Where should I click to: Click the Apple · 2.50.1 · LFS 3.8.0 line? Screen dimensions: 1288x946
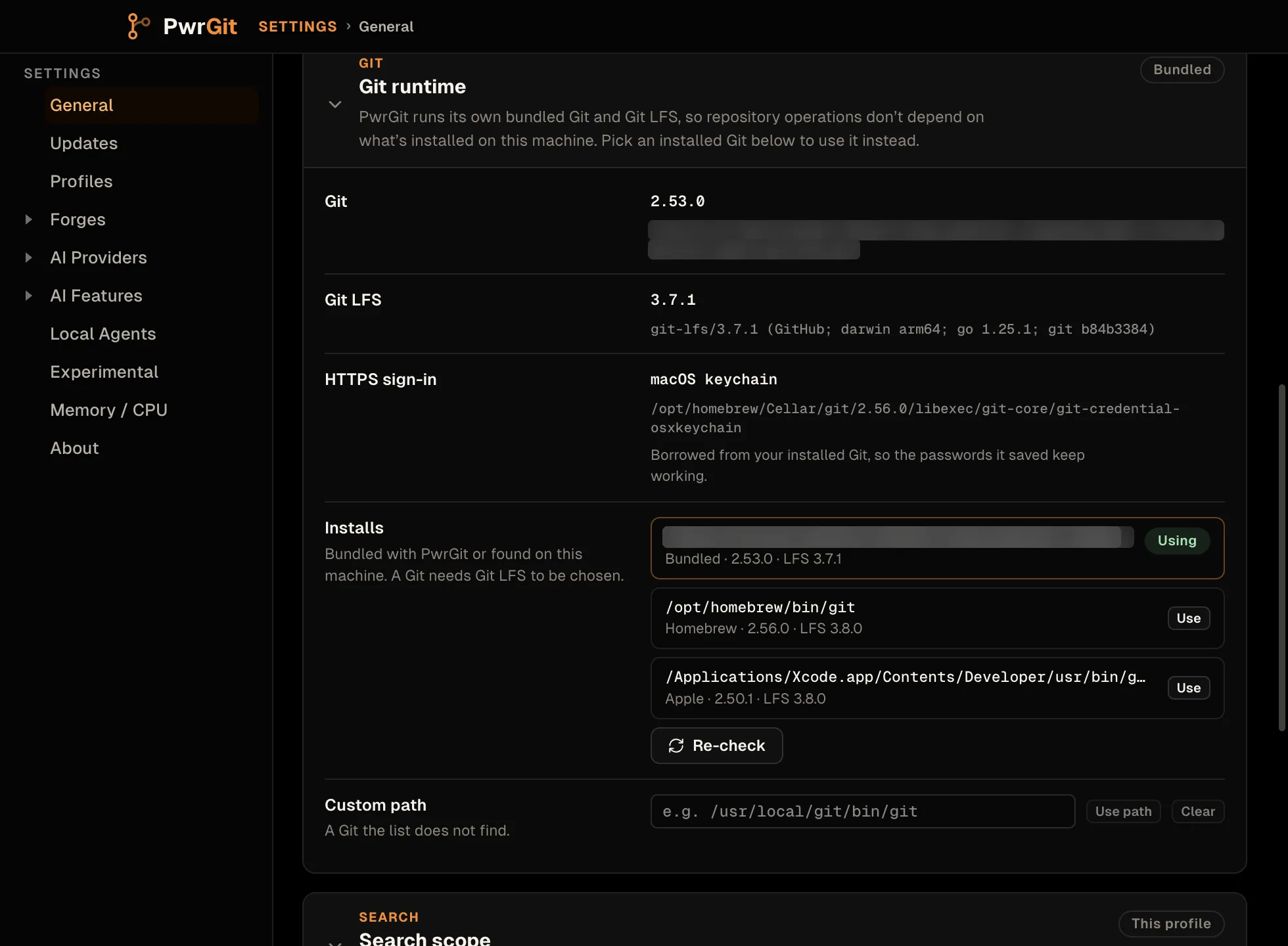tap(745, 698)
